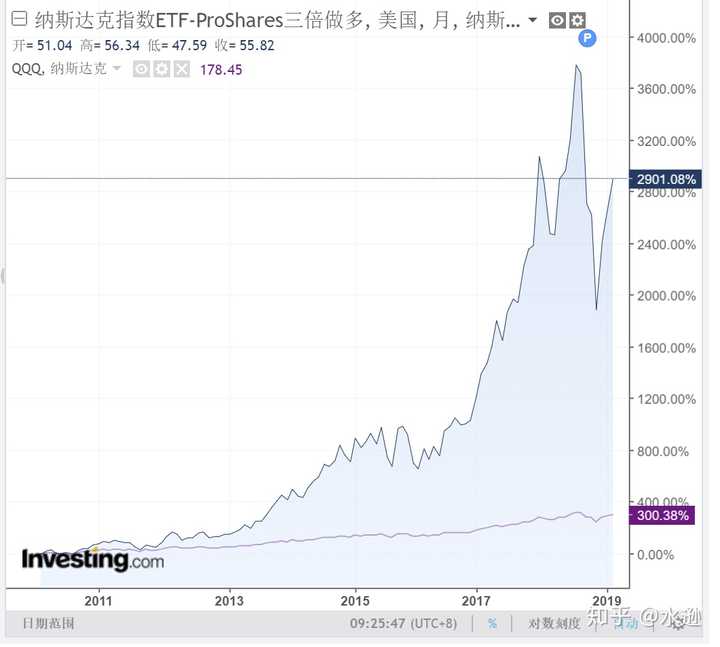Click the 高= 56.34 high value
This screenshot has width=720, height=647.
point(111,45)
